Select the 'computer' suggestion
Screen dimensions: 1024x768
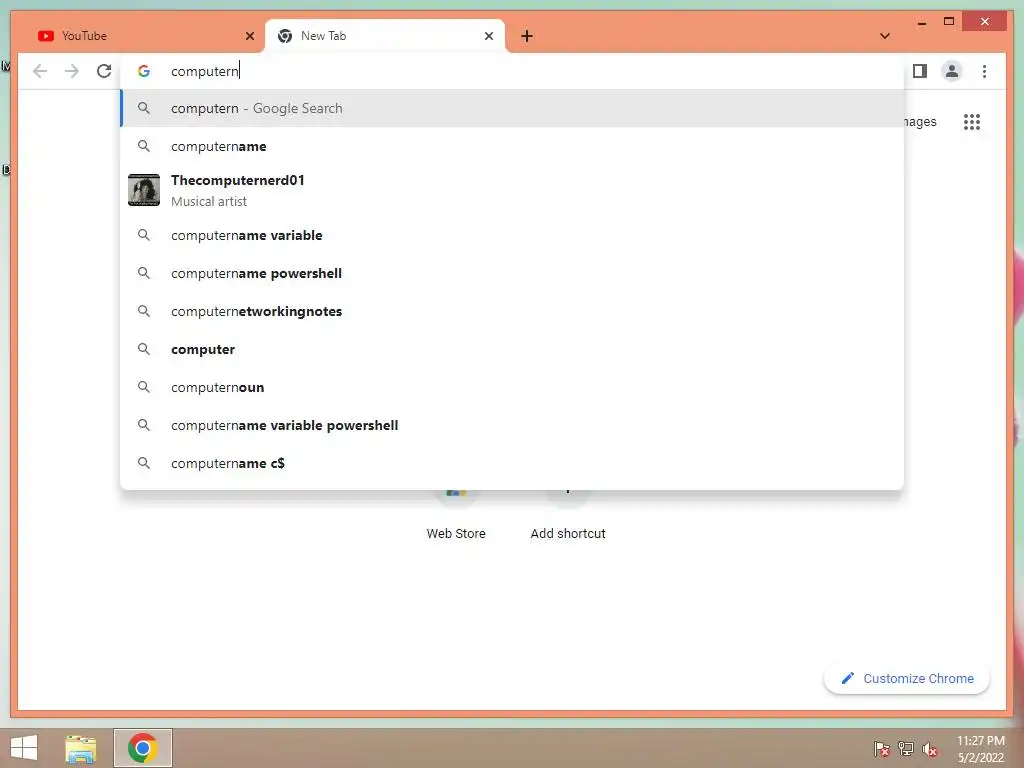[x=512, y=349]
